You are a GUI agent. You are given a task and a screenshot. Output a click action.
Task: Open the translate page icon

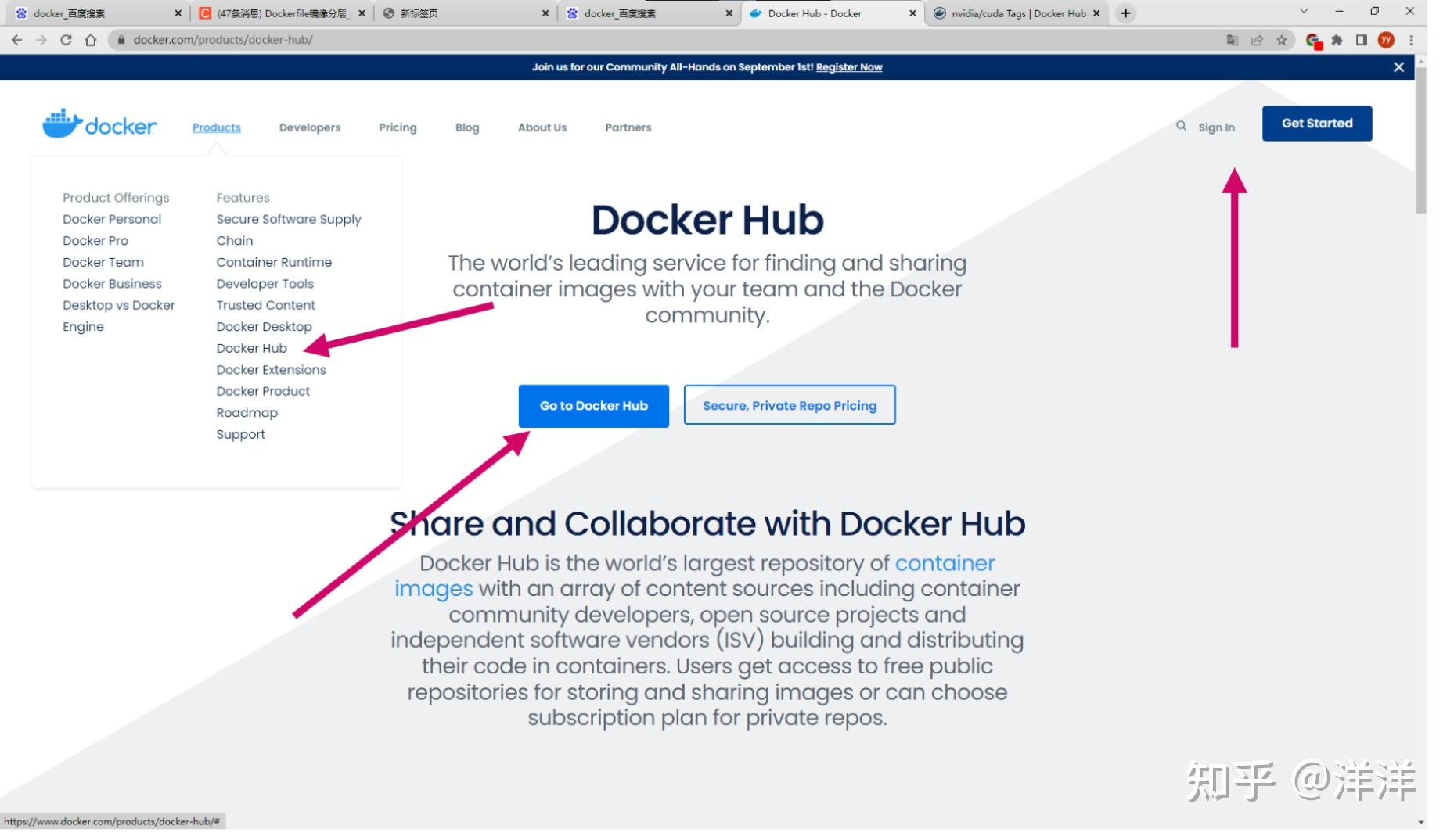[1232, 40]
